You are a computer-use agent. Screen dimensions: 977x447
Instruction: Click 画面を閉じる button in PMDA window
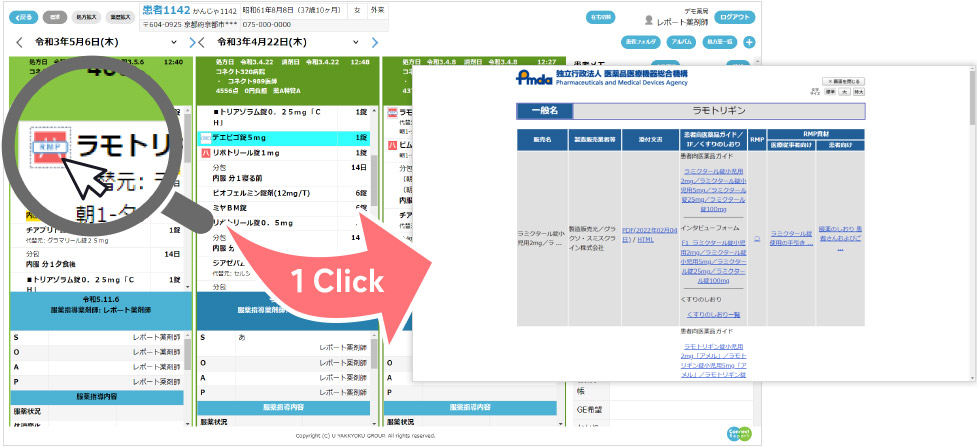click(x=844, y=82)
